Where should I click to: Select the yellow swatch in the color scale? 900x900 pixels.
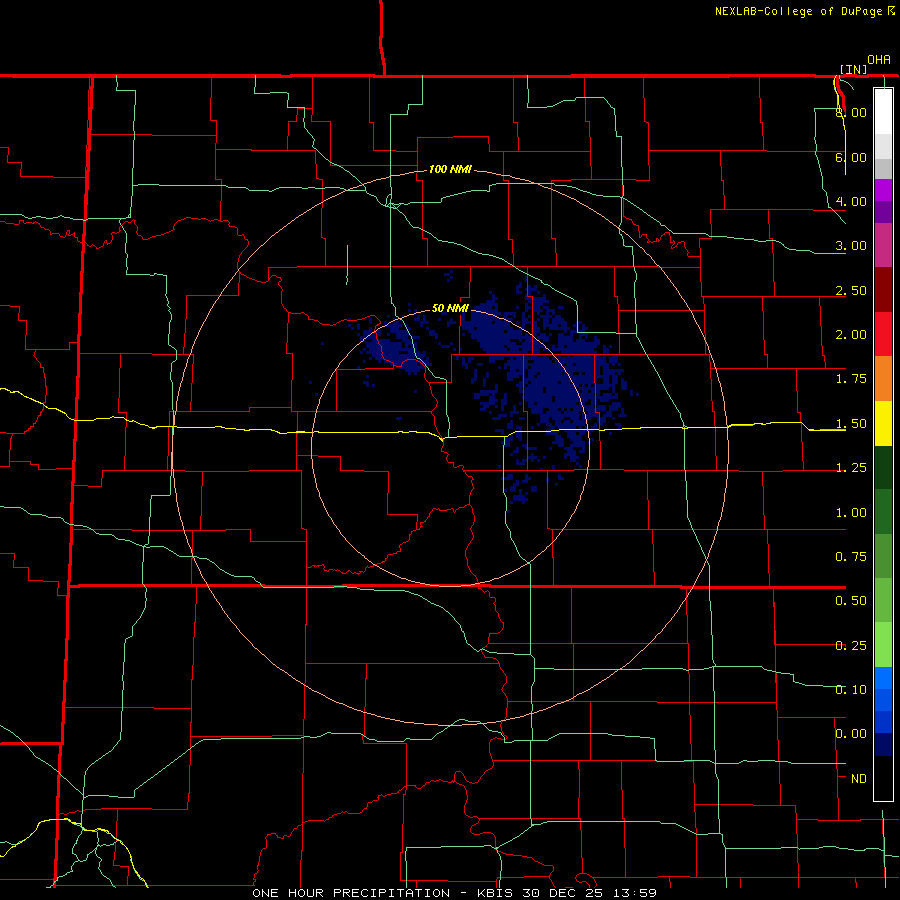pyautogui.click(x=883, y=423)
